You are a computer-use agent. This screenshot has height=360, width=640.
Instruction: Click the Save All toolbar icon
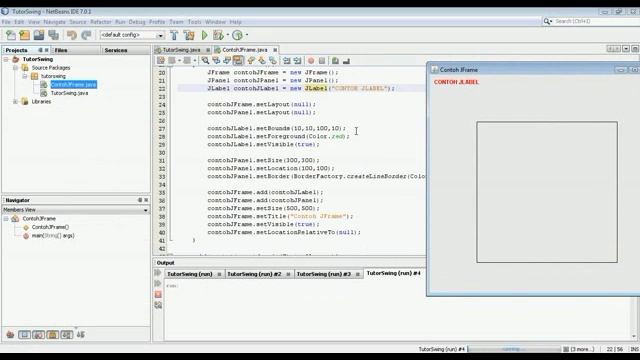point(53,35)
